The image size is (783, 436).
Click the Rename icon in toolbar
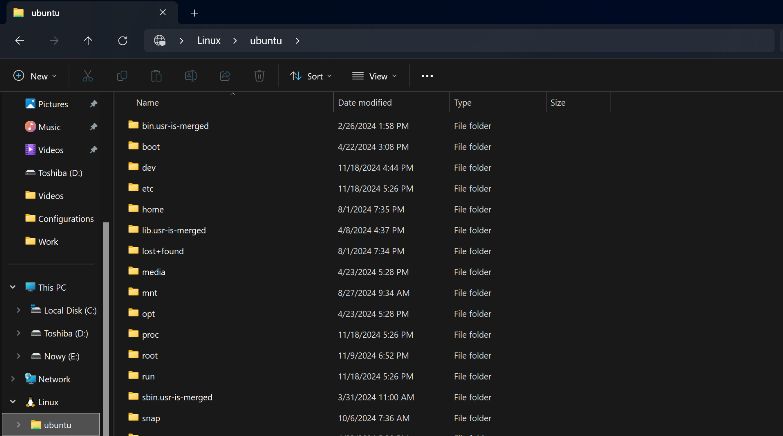[x=190, y=76]
